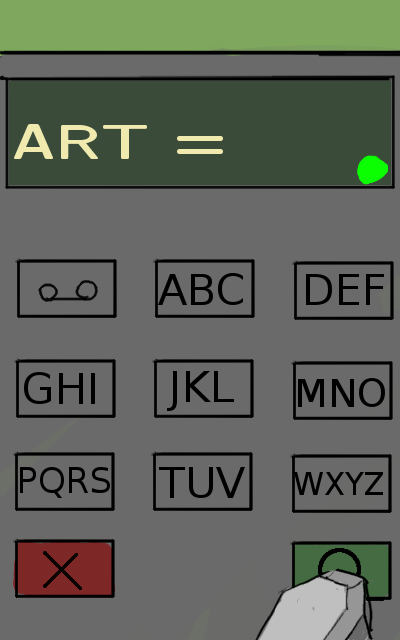This screenshot has width=400, height=640.
Task: Click the blank gap between X and circle keys
Action: [203, 569]
